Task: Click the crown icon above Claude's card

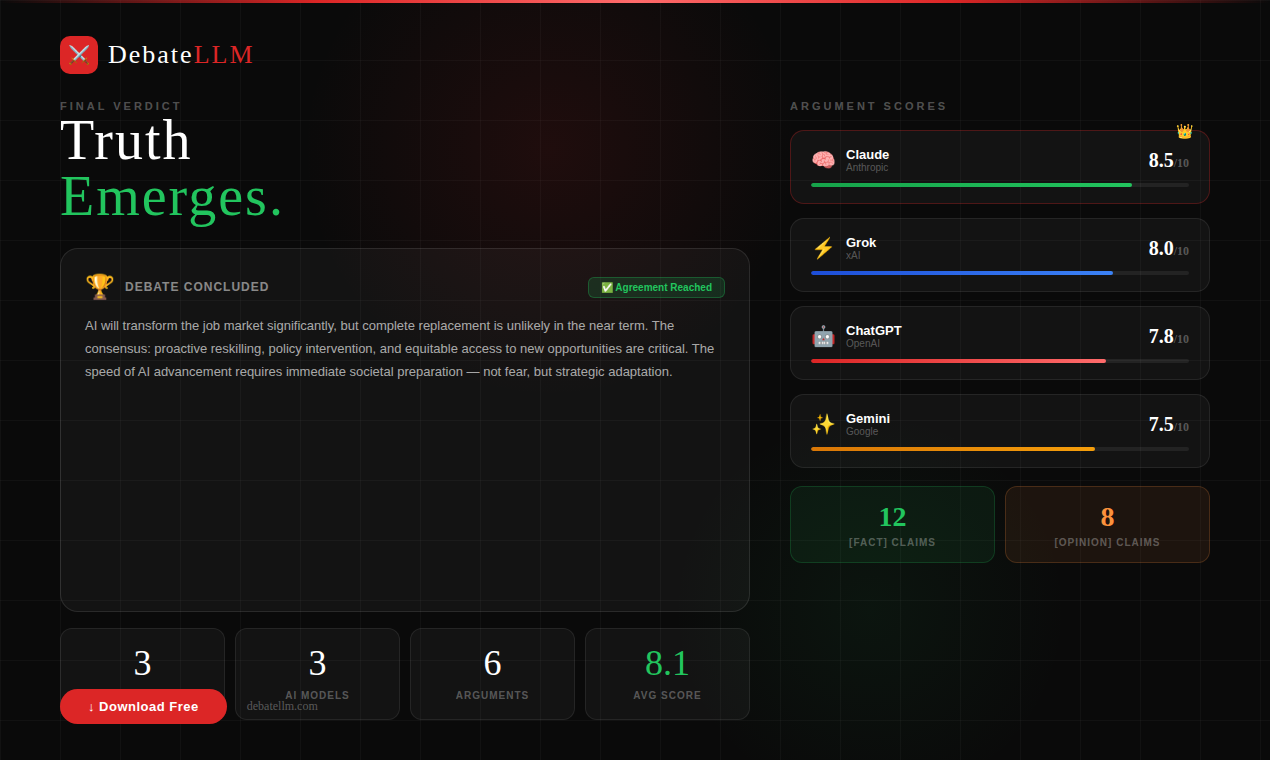Action: 1184,131
